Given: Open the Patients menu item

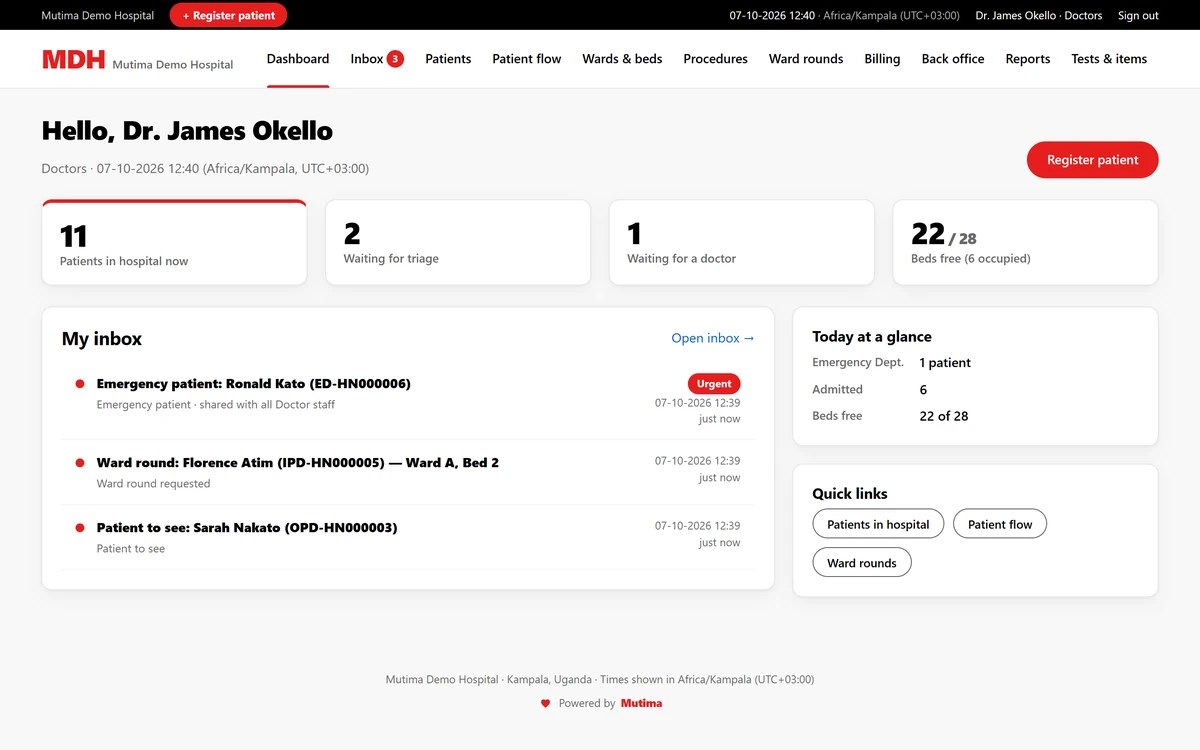Looking at the screenshot, I should point(448,59).
